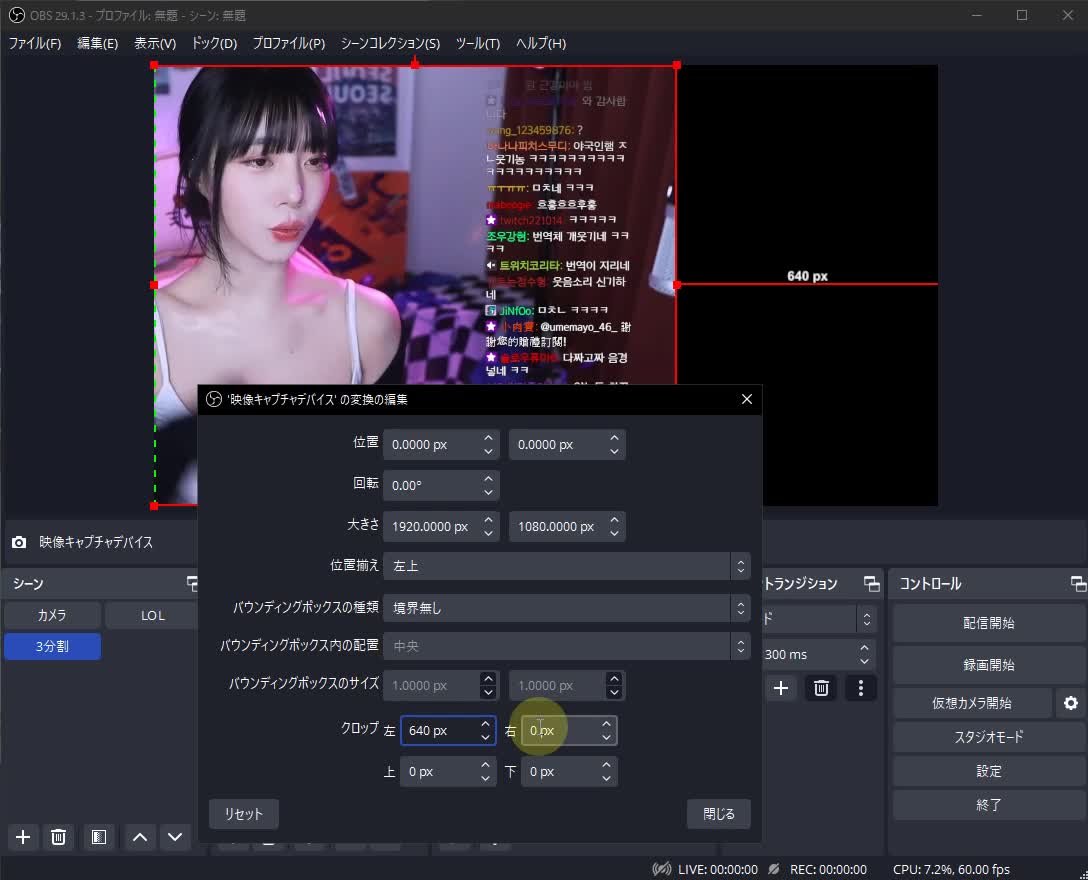The height and width of the screenshot is (880, 1088).
Task: Reset transform with the リセット button
Action: 243,814
